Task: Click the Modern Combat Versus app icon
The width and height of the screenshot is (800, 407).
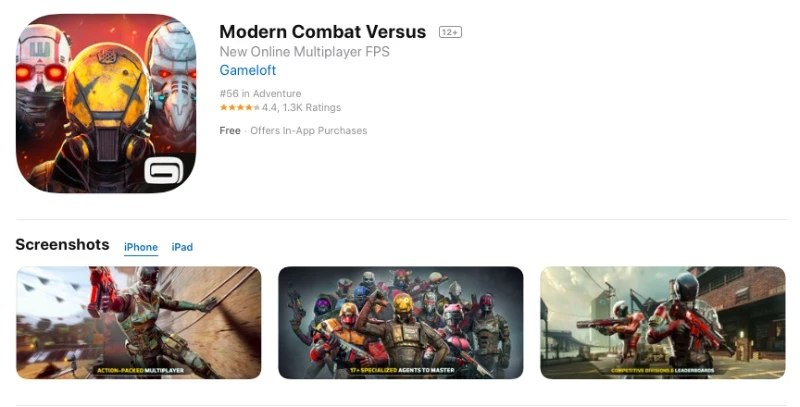Action: (106, 104)
